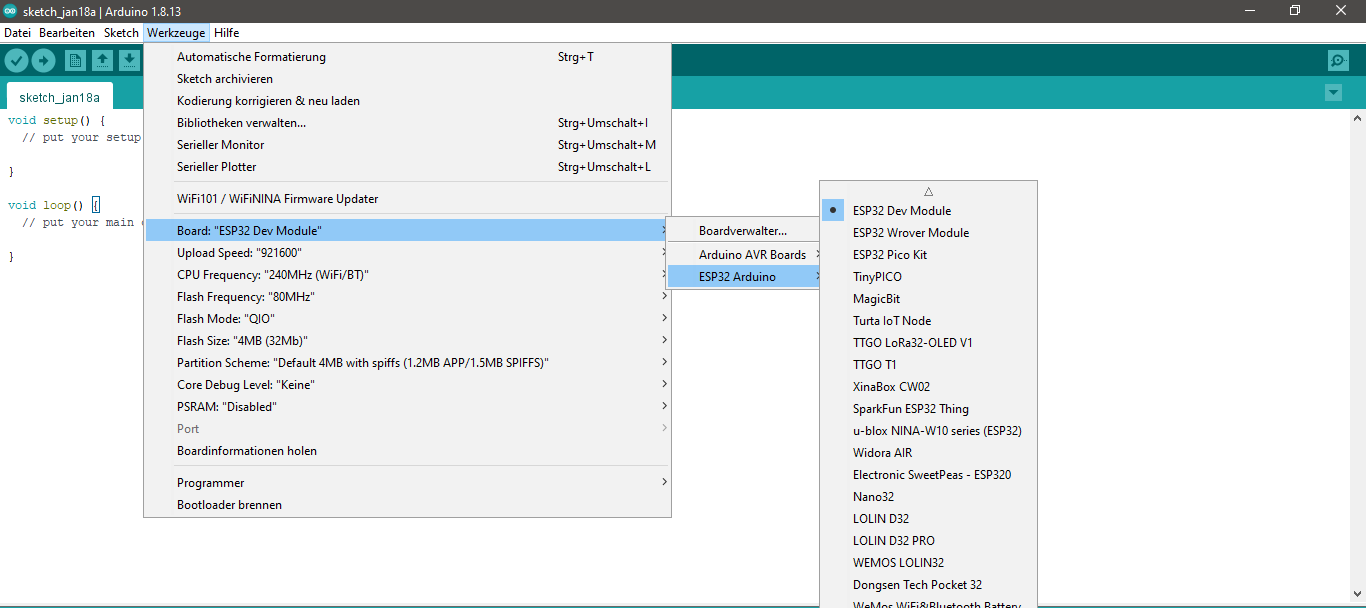Click the Verify (check mark) toolbar icon
Image resolution: width=1366 pixels, height=608 pixels.
tap(16, 60)
